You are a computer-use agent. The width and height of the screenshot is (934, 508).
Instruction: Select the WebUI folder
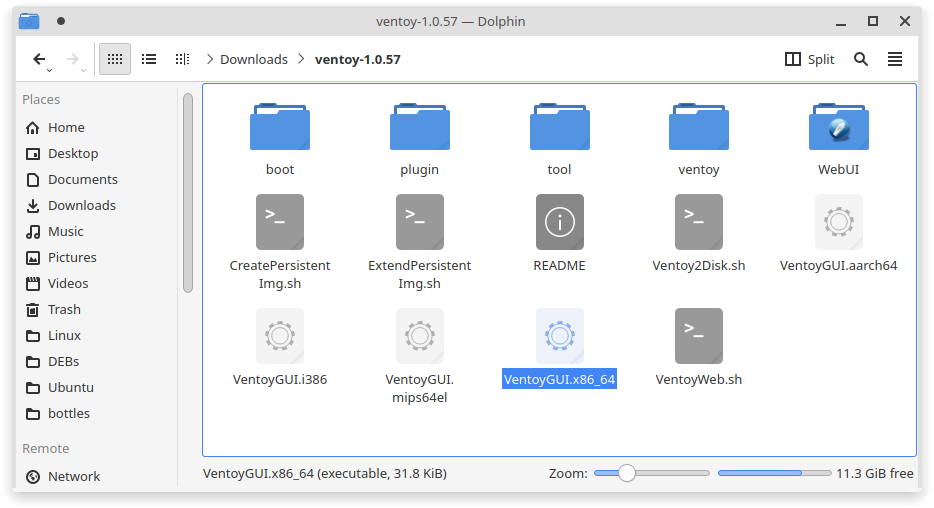[x=839, y=140]
